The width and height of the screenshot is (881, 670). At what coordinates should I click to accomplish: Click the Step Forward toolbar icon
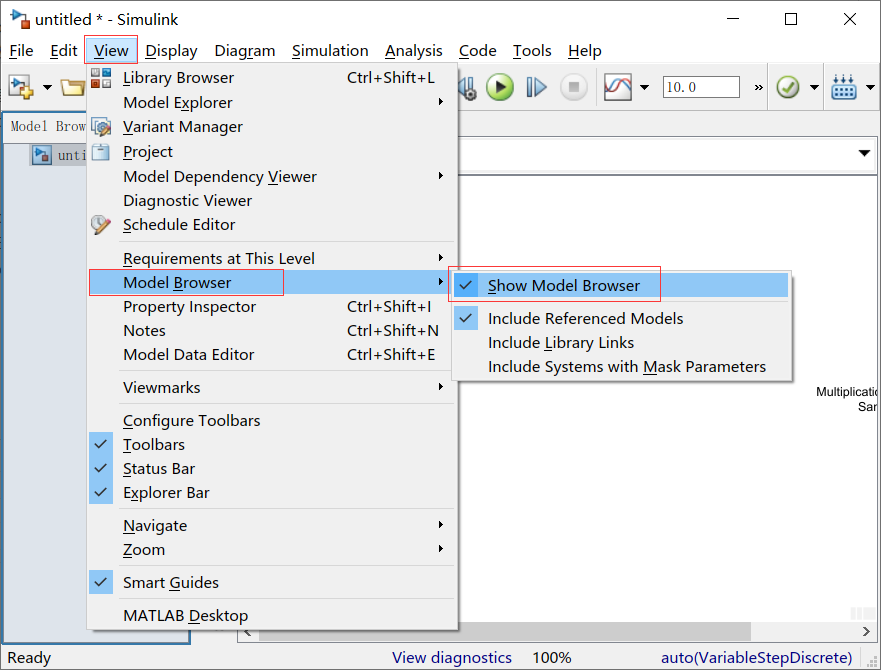pos(536,87)
